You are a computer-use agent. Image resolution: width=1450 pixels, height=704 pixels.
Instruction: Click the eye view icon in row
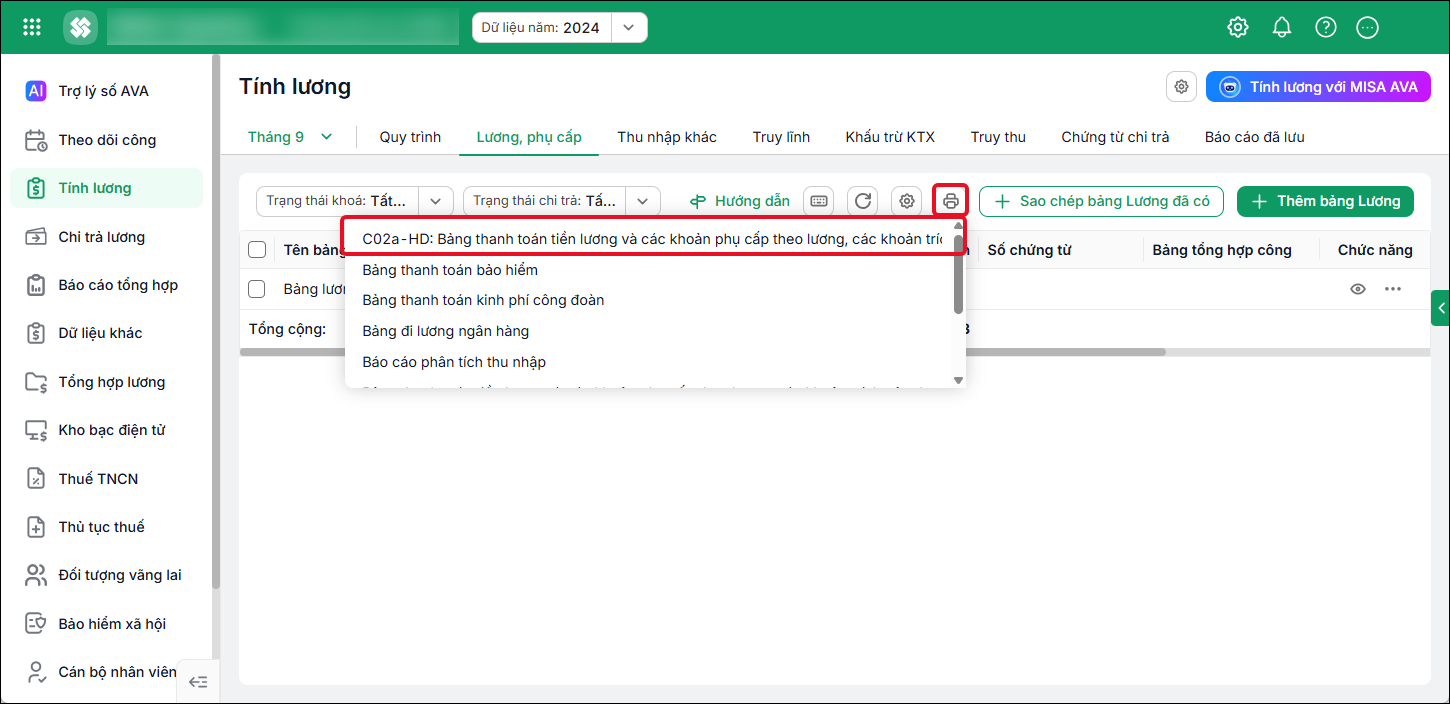[x=1358, y=289]
